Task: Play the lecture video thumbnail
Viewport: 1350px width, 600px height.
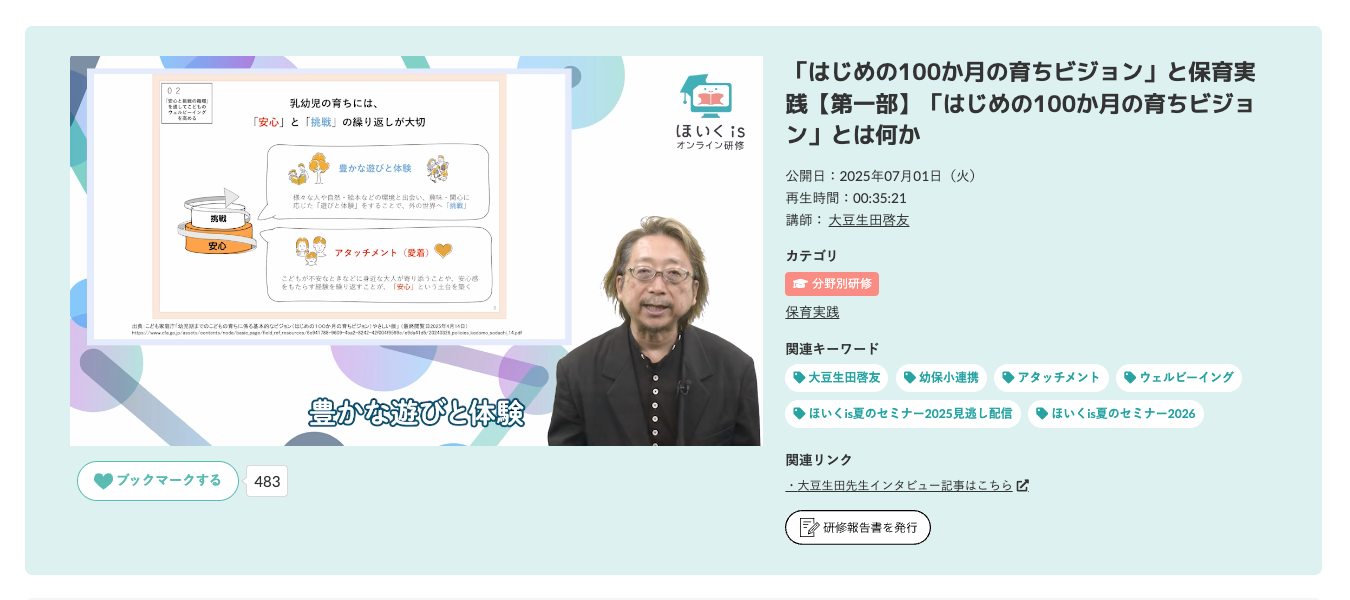Action: (416, 251)
